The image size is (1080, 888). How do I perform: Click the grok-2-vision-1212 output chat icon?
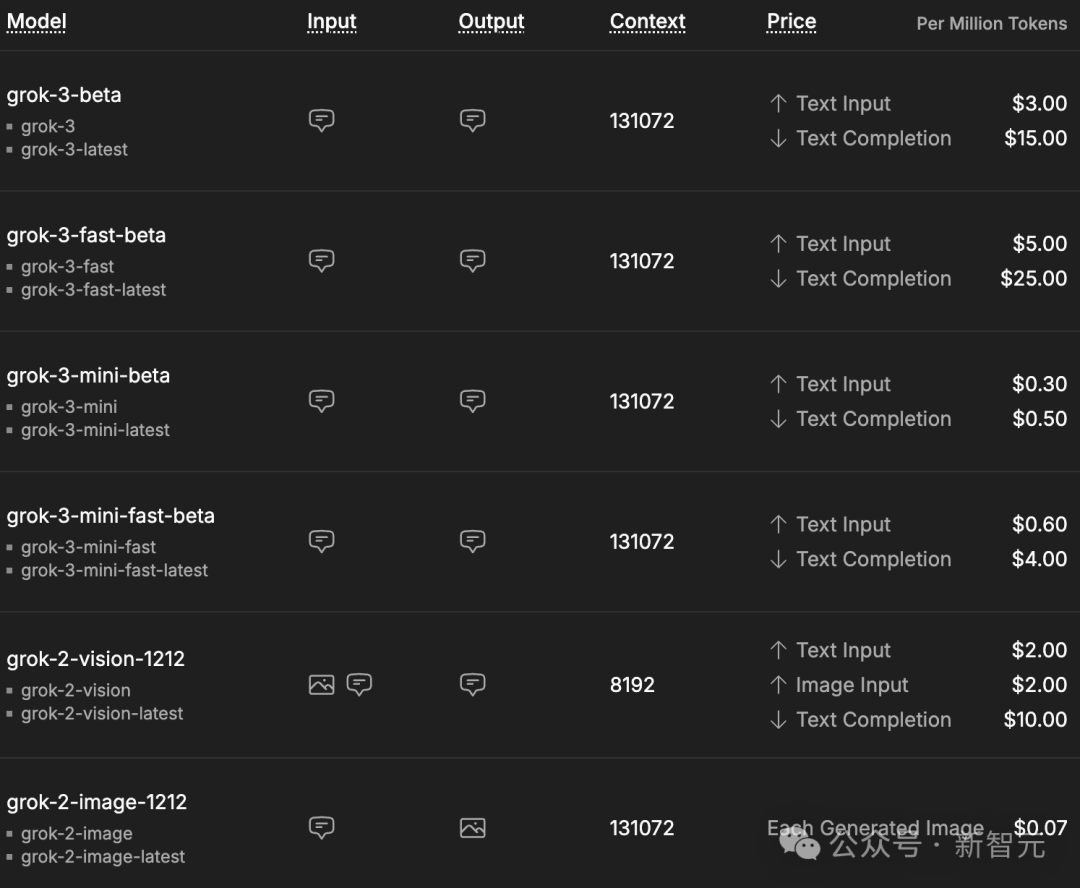point(472,685)
